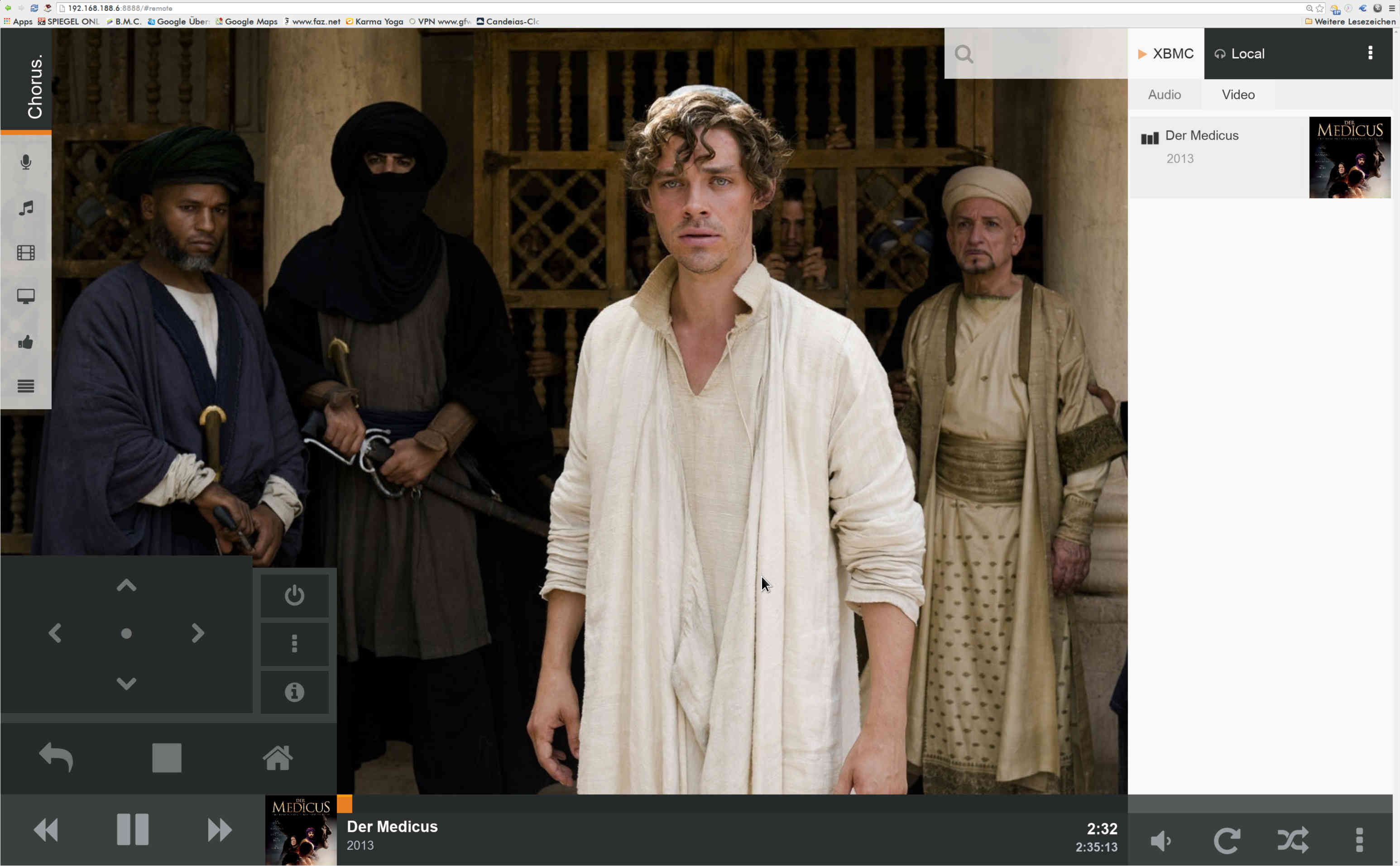1400x866 pixels.
Task: Click the browser reload button
Action: click(34, 8)
